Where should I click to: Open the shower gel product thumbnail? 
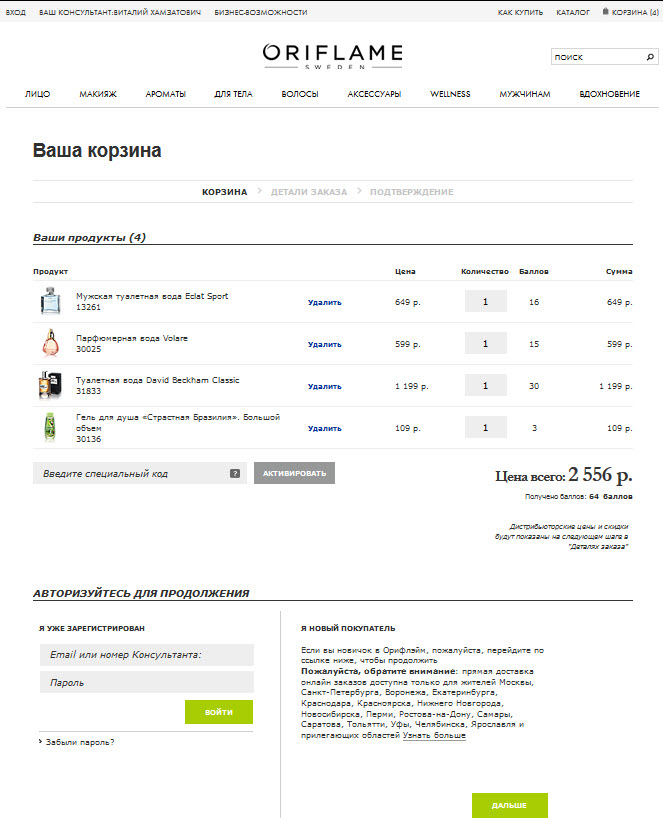(50, 427)
